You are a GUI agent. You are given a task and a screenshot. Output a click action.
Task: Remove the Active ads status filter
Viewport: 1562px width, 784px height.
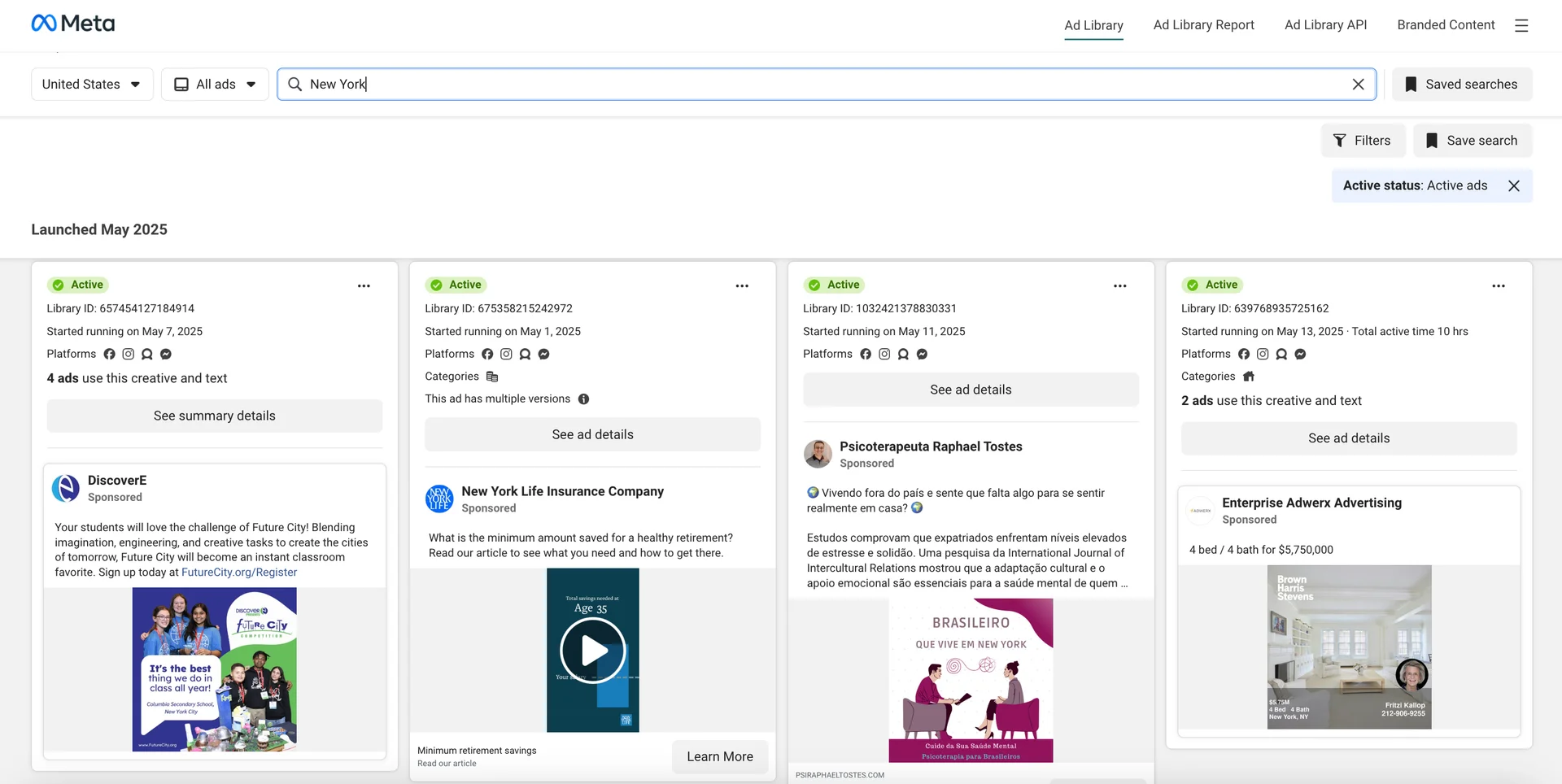tap(1514, 185)
